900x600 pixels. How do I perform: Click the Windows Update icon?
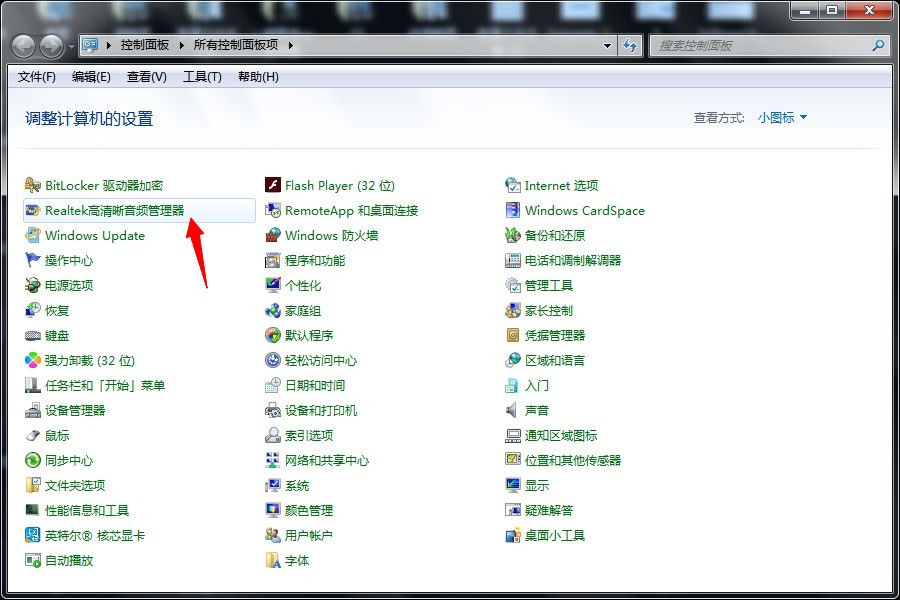pos(33,235)
